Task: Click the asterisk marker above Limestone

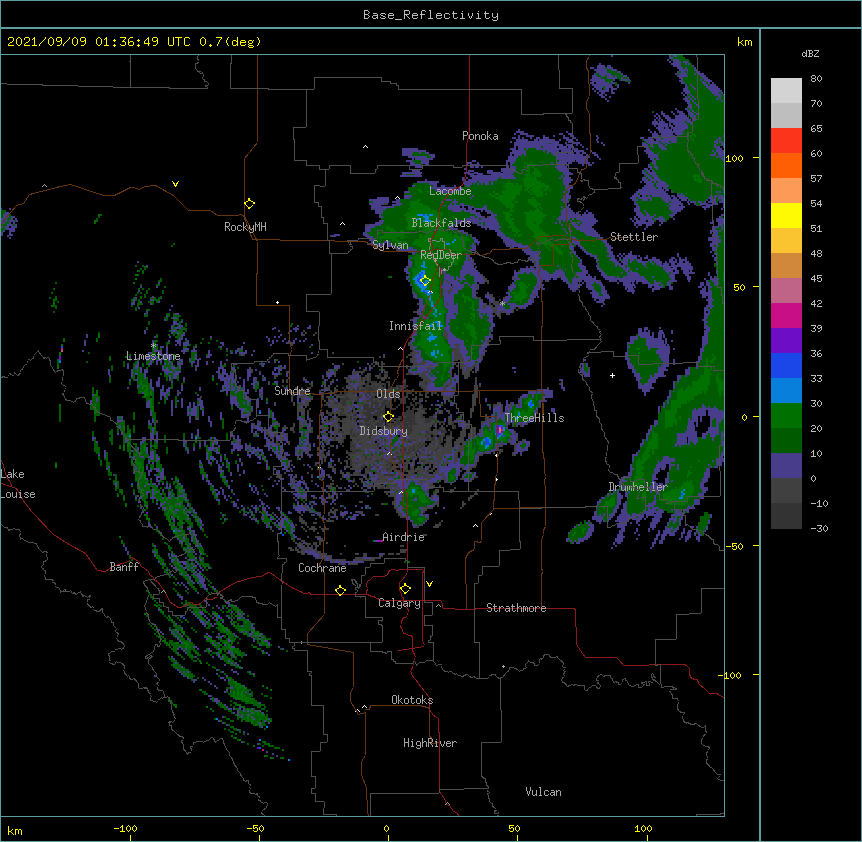Action: [154, 346]
